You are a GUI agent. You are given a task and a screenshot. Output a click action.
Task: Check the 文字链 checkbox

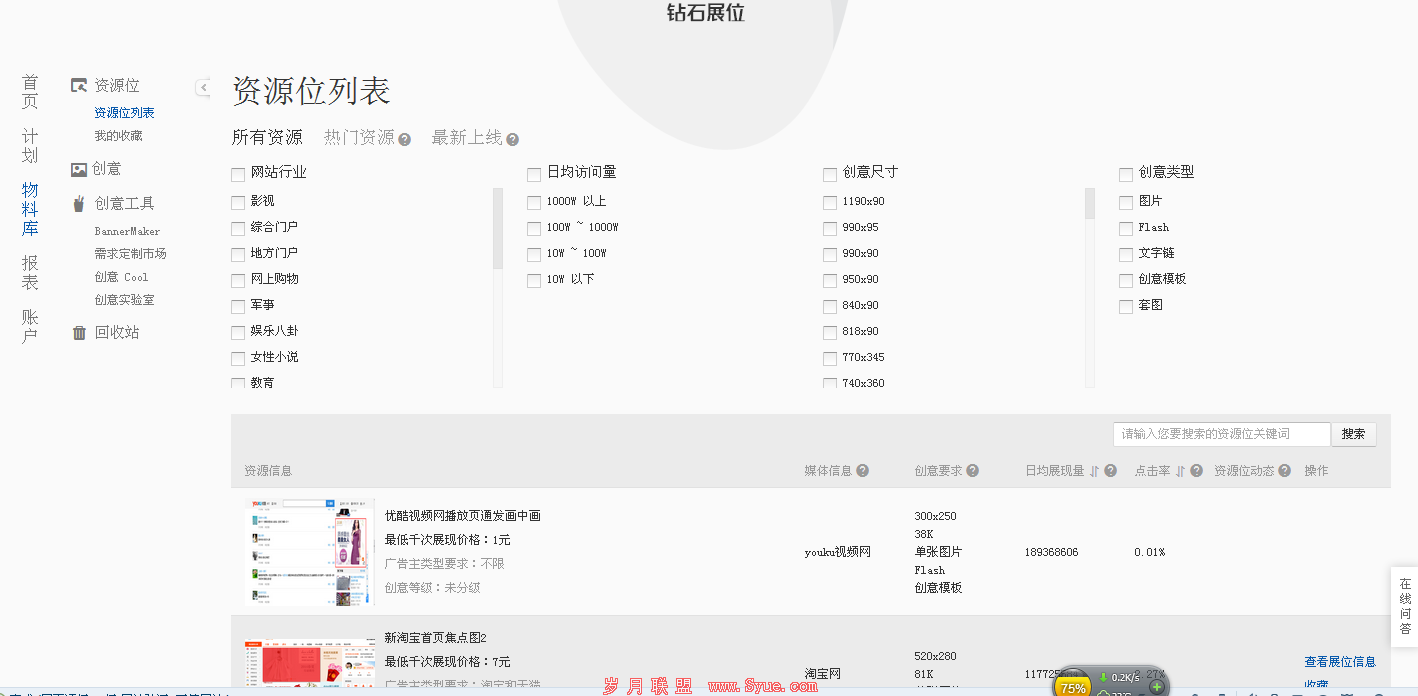[x=1126, y=255]
